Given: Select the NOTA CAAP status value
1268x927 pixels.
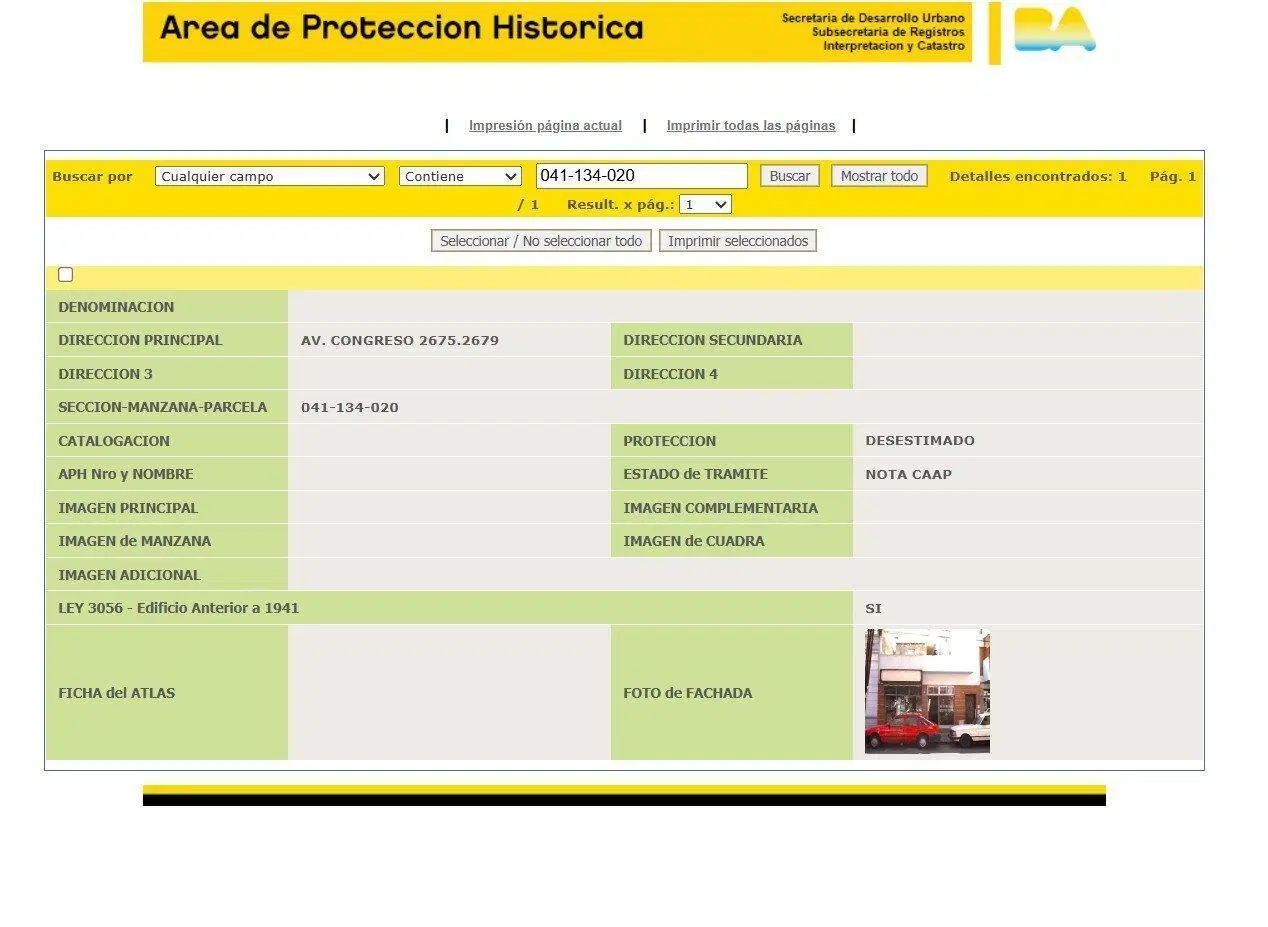Looking at the screenshot, I should click(909, 474).
